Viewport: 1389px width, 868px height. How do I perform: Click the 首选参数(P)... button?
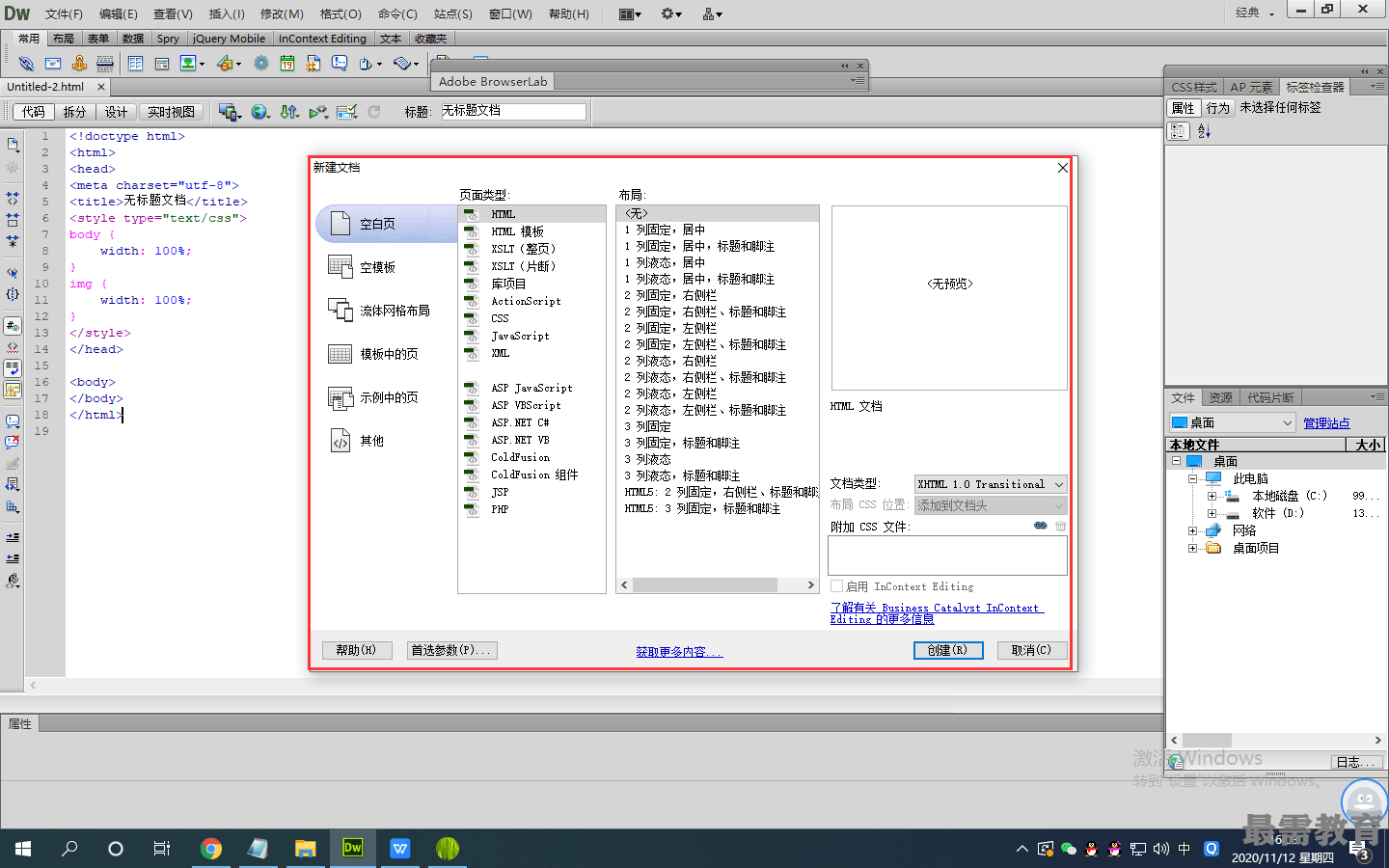[451, 650]
